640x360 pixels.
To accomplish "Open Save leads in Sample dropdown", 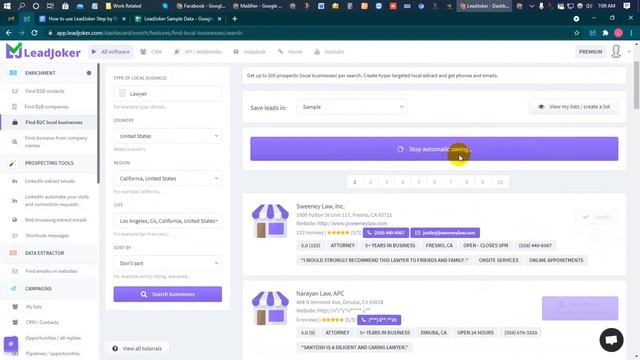I will coord(352,107).
